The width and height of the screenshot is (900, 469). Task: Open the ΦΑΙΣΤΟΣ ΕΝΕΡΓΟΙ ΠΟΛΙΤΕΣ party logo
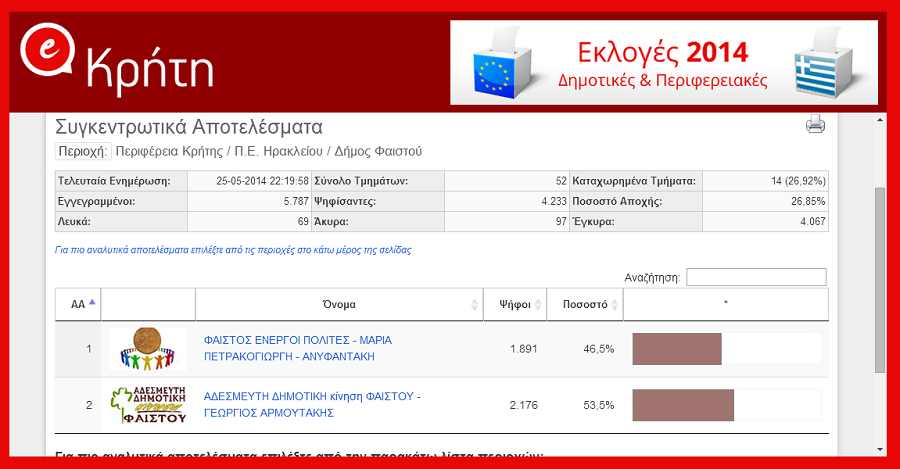tap(148, 349)
